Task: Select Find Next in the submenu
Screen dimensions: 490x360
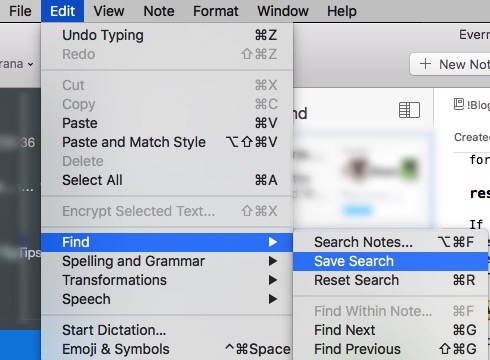Action: pyautogui.click(x=390, y=330)
